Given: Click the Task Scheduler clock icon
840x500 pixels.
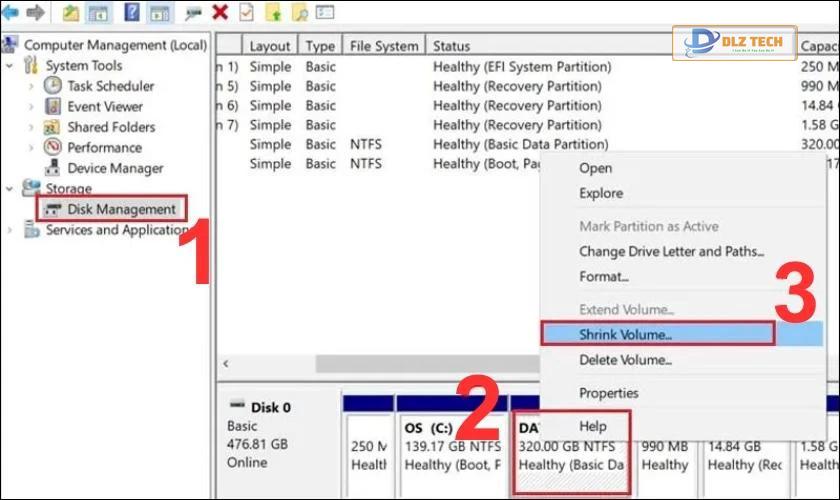Looking at the screenshot, I should [52, 85].
